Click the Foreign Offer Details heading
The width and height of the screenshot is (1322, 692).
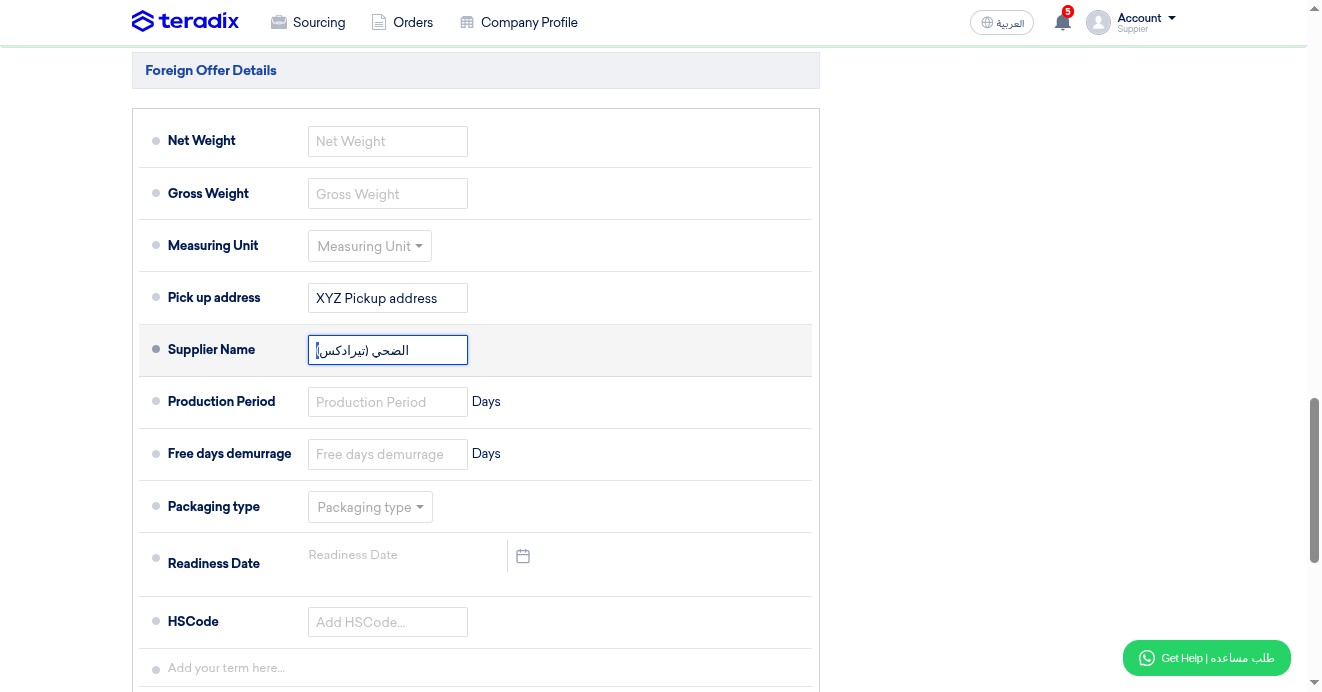pyautogui.click(x=211, y=70)
